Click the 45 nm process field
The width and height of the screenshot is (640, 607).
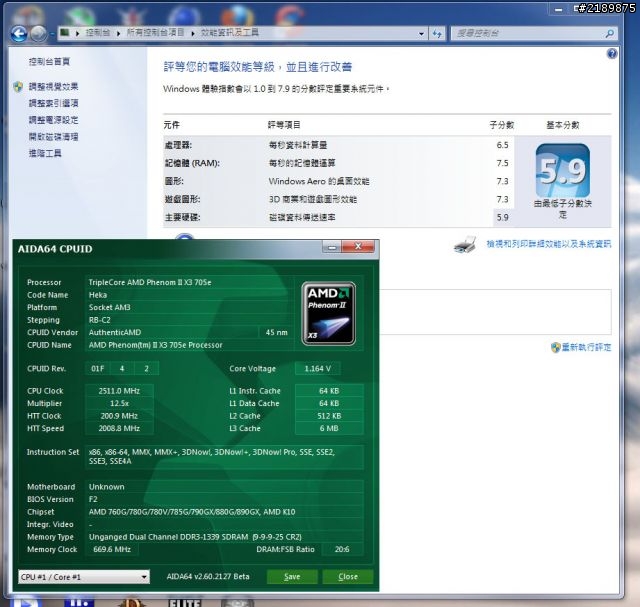276,332
